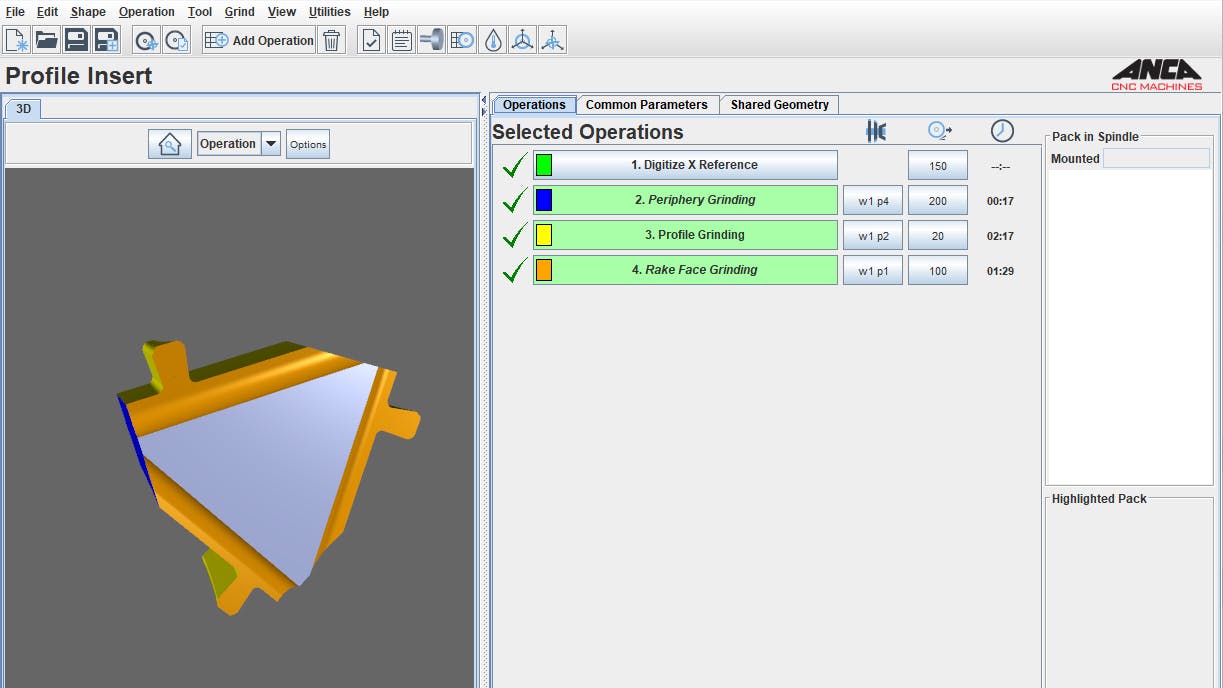This screenshot has width=1223, height=688.
Task: Click the coolant droplet toolbar icon
Action: (492, 40)
